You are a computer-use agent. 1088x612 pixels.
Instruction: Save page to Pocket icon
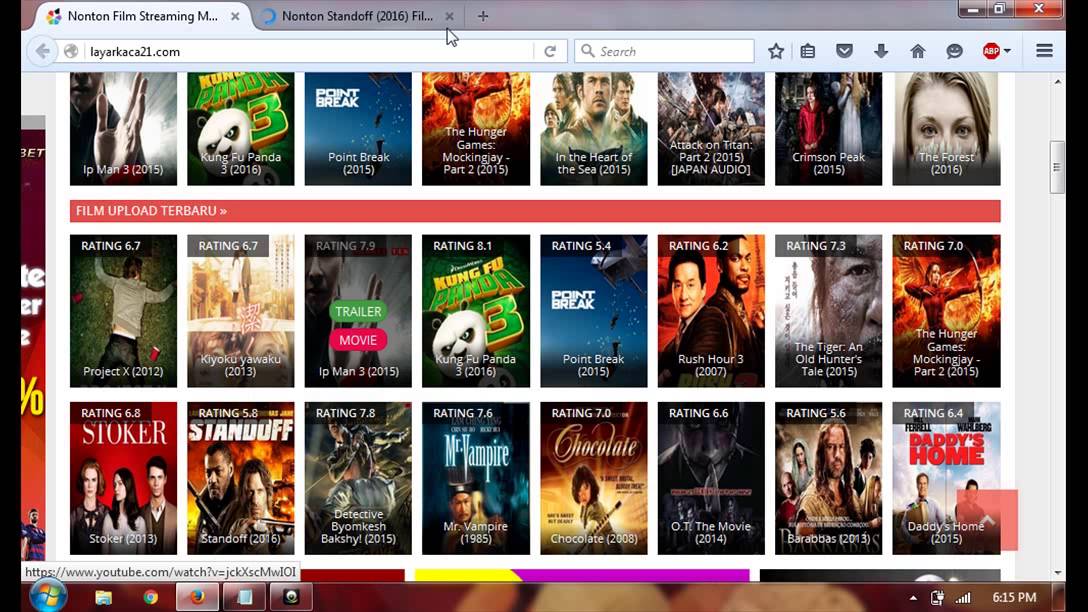844,51
